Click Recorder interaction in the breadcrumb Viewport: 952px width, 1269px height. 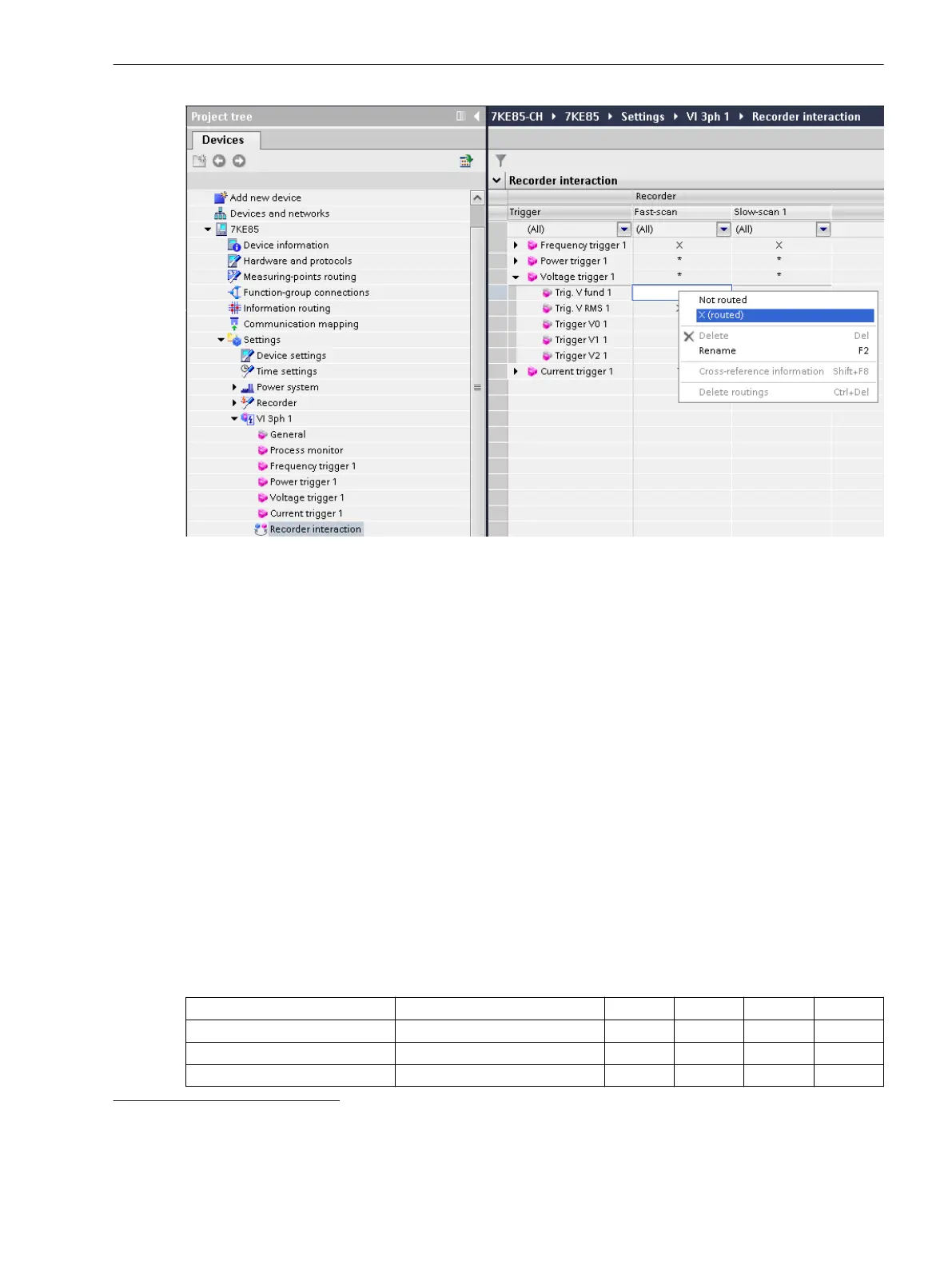tap(806, 117)
